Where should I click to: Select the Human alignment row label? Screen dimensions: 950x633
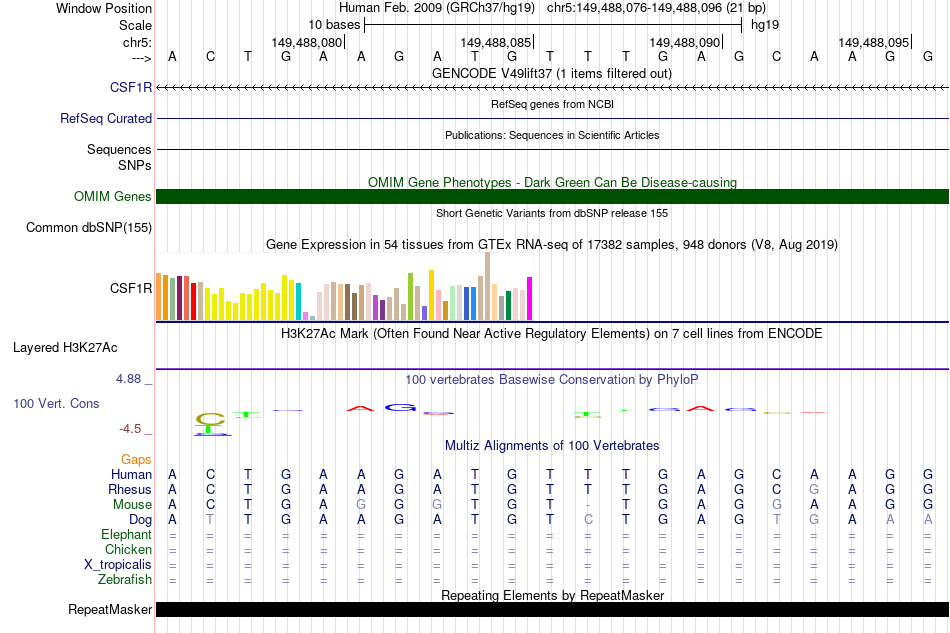[x=131, y=474]
